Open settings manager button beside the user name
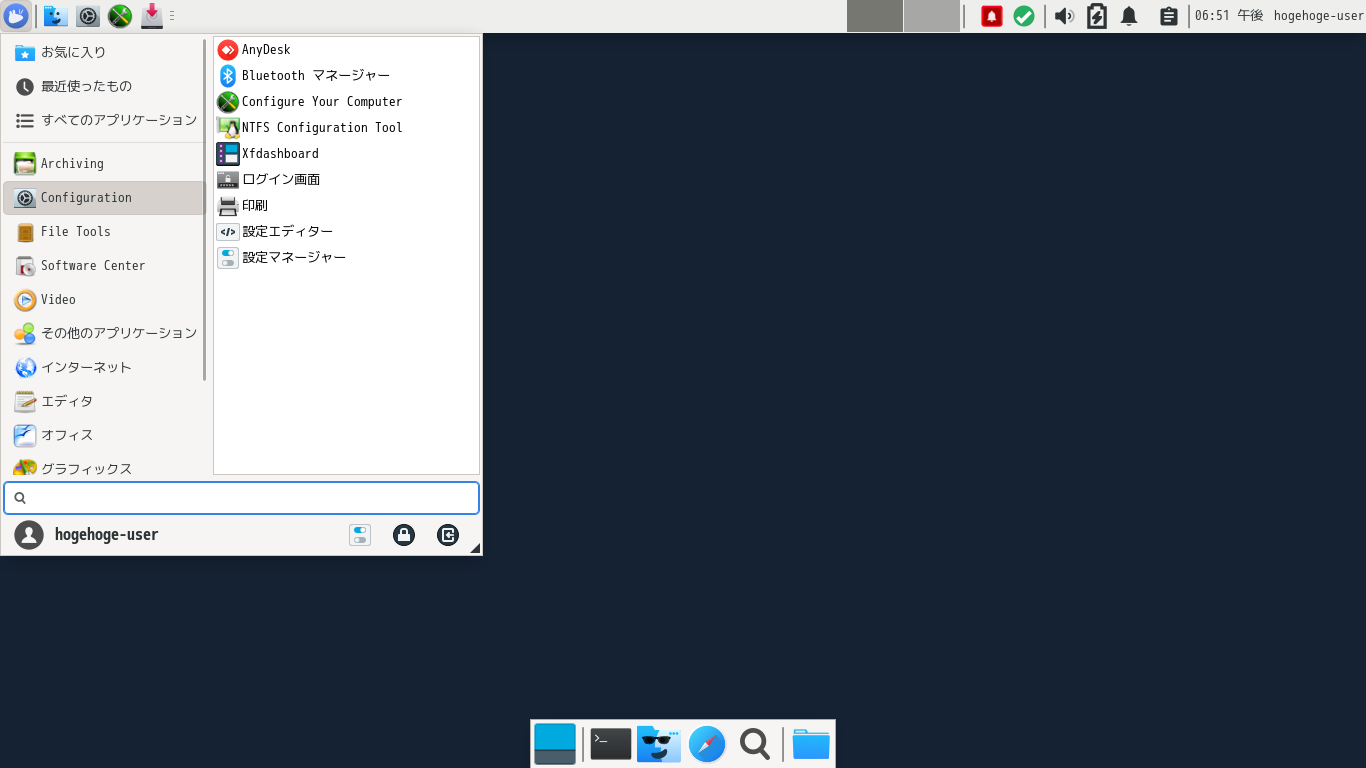 click(x=360, y=535)
